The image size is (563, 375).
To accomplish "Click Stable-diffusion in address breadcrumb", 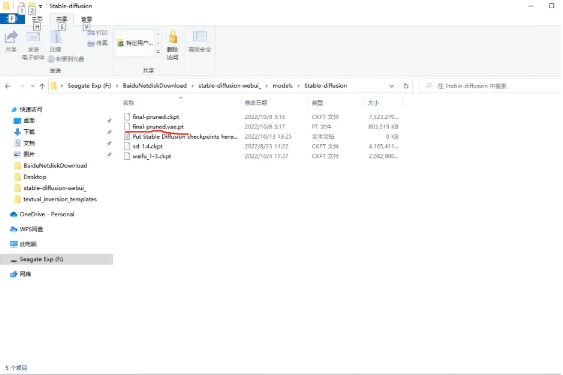I will 326,86.
